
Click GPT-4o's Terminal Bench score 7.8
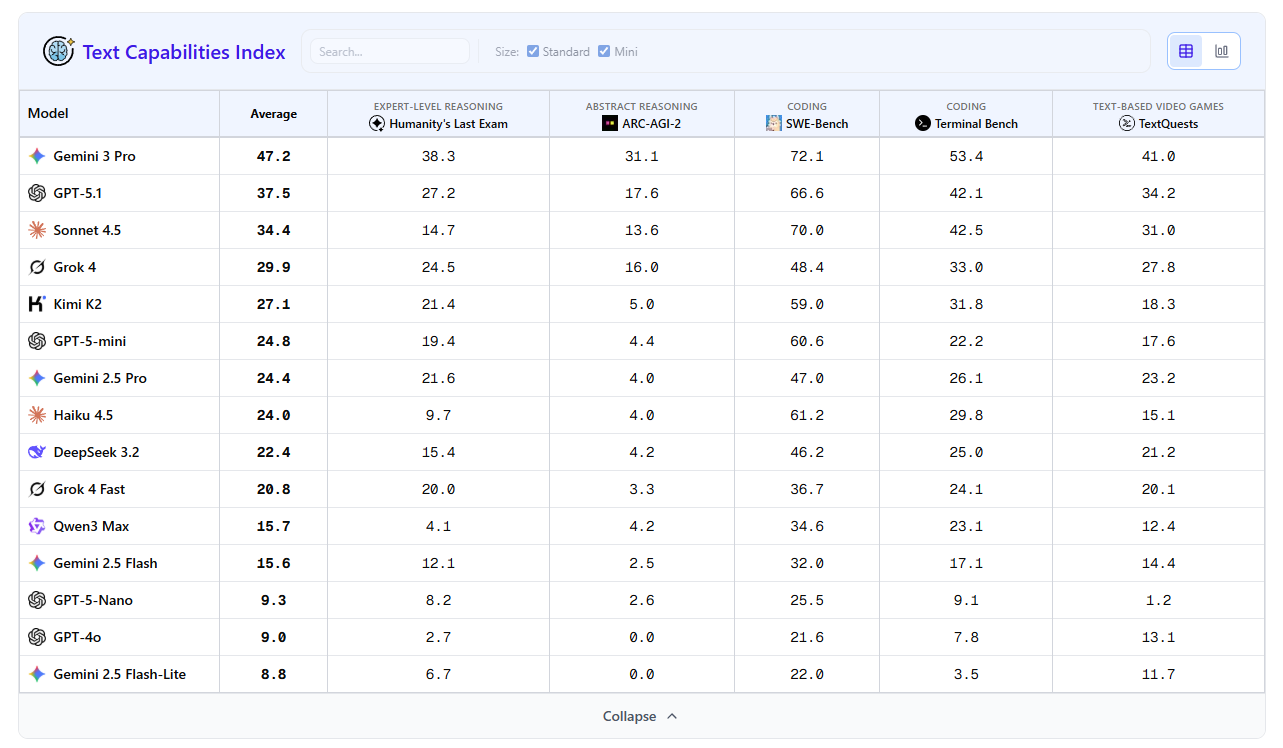point(966,637)
